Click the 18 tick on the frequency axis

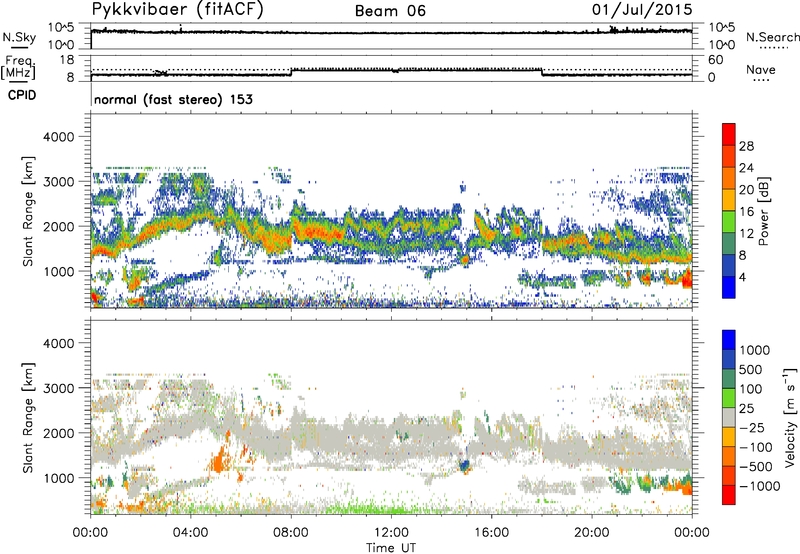coord(66,60)
